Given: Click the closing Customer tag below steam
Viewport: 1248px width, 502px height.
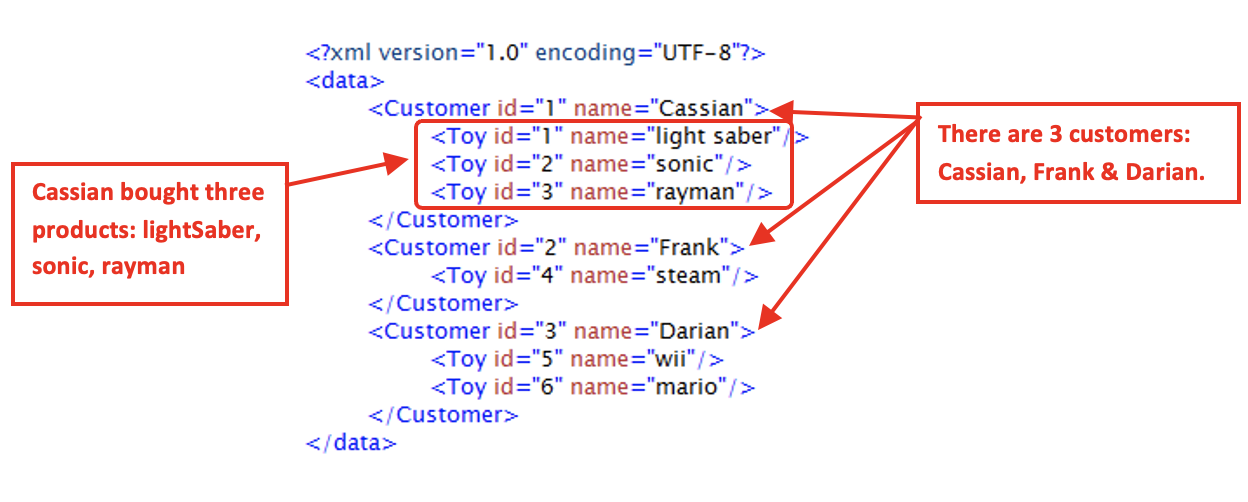Looking at the screenshot, I should coord(443,303).
